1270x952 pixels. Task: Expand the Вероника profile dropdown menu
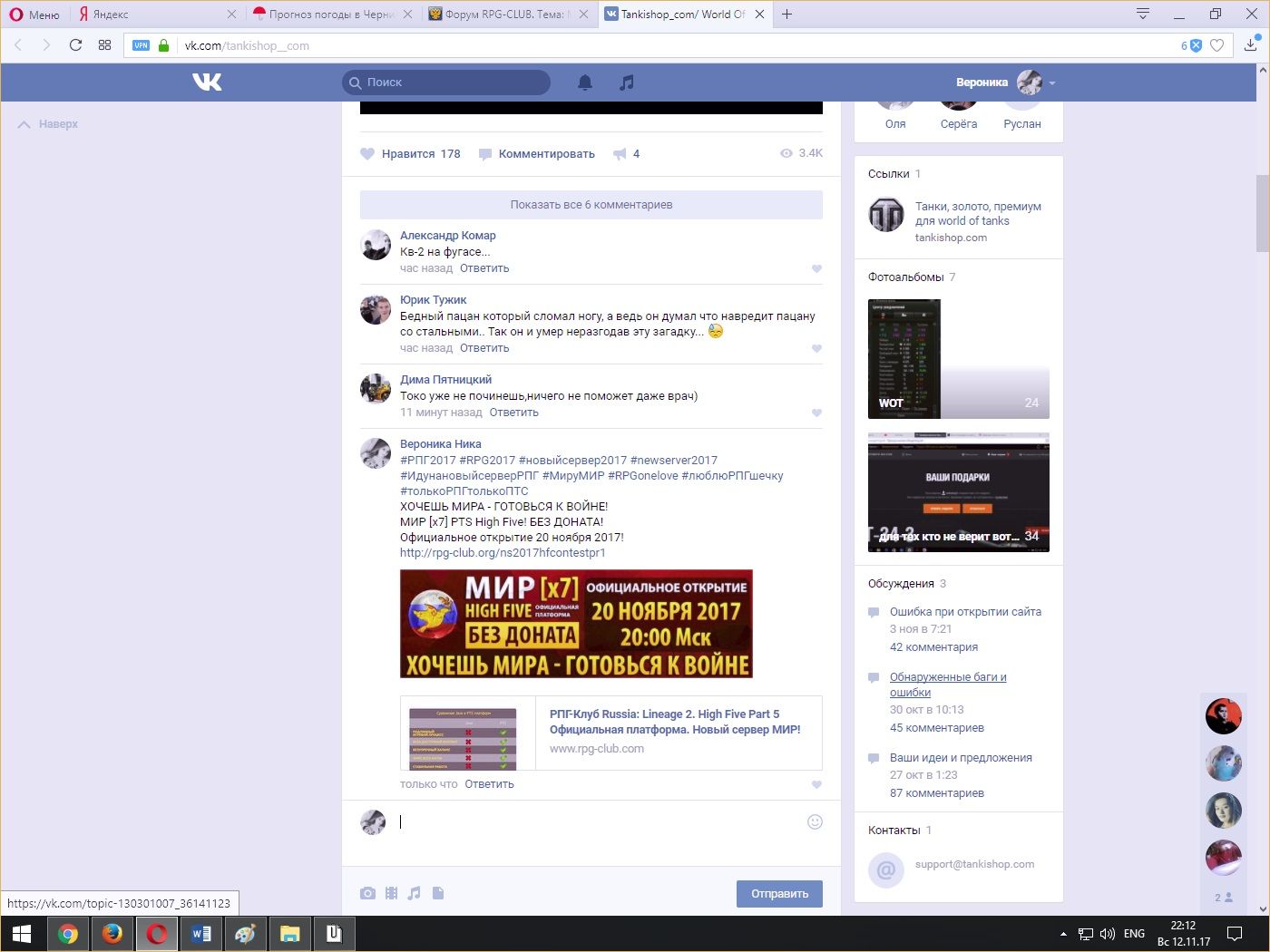pyautogui.click(x=1052, y=83)
